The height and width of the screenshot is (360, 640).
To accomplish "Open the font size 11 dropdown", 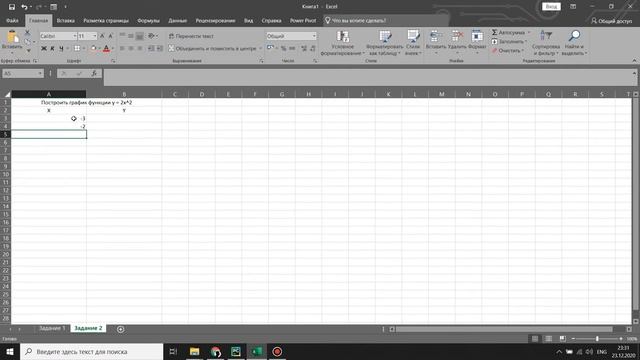I will tap(95, 36).
